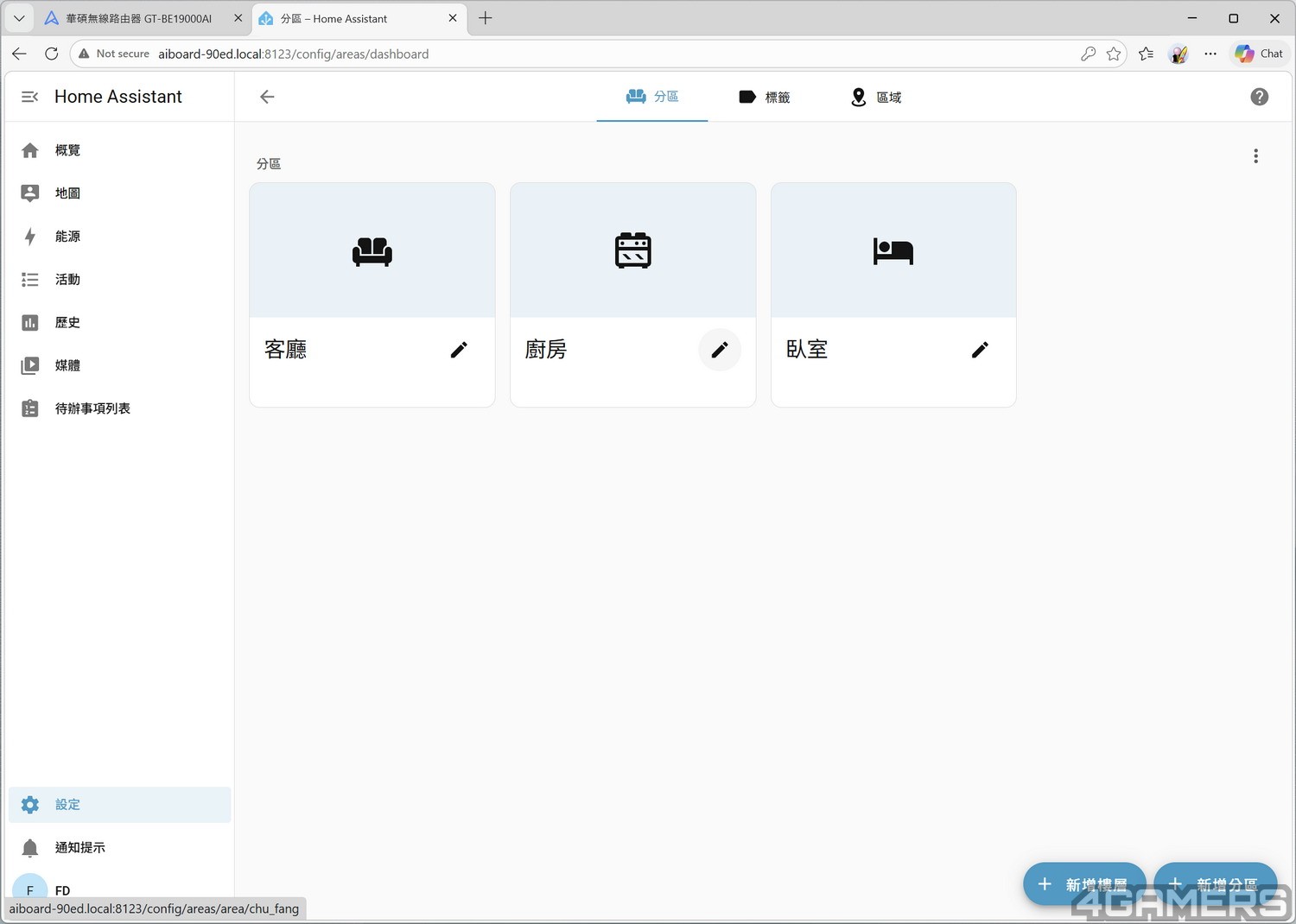
Task: Collapse the Home Assistant sidebar menu
Action: pos(29,97)
